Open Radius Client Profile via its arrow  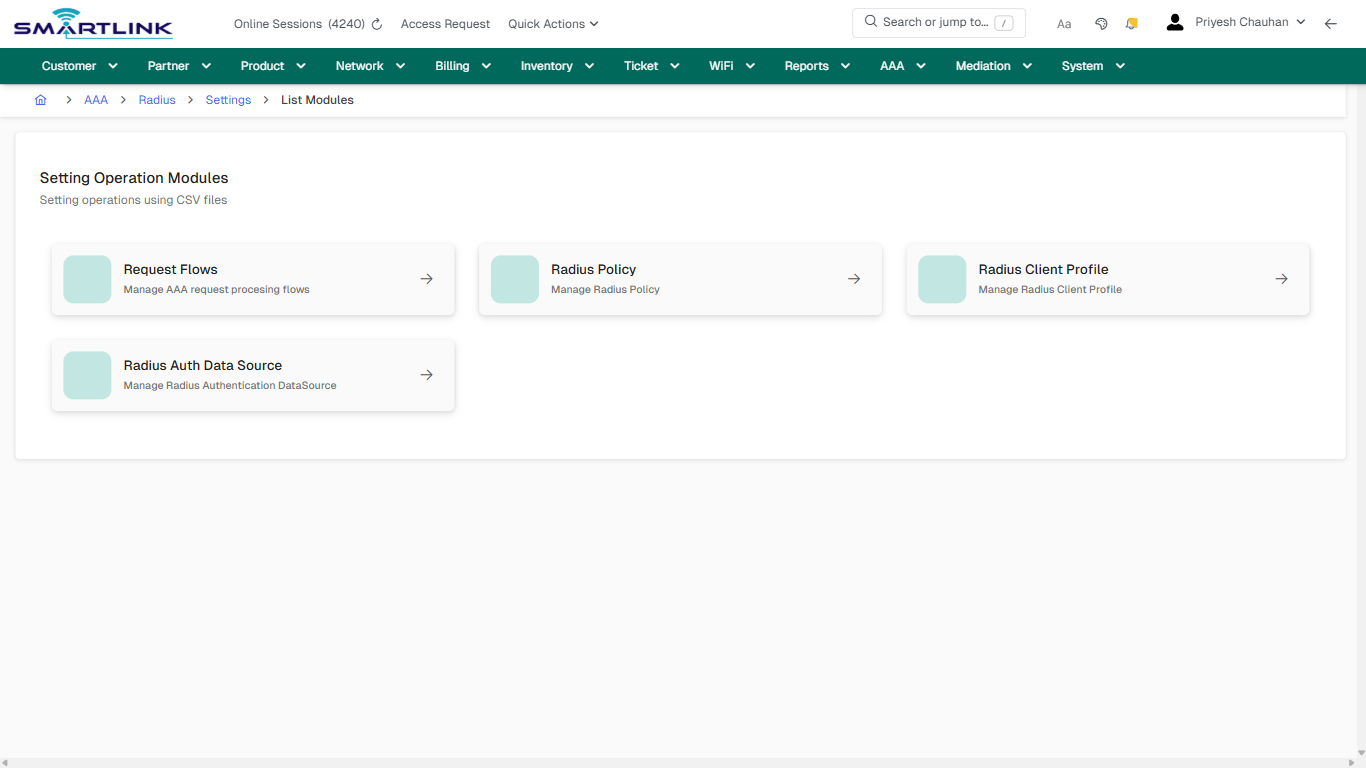coord(1281,278)
